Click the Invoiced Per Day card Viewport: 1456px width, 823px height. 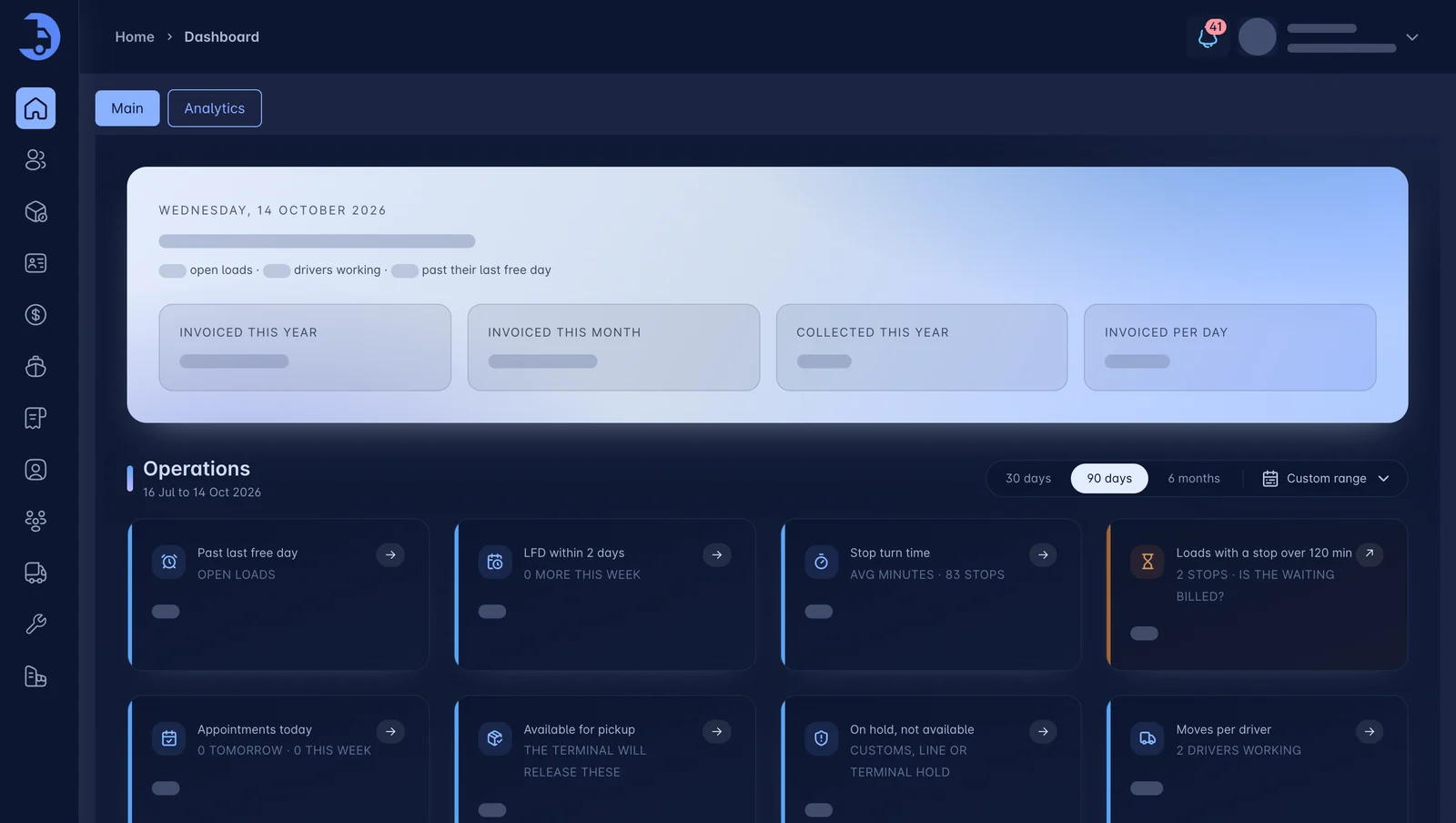coord(1230,348)
